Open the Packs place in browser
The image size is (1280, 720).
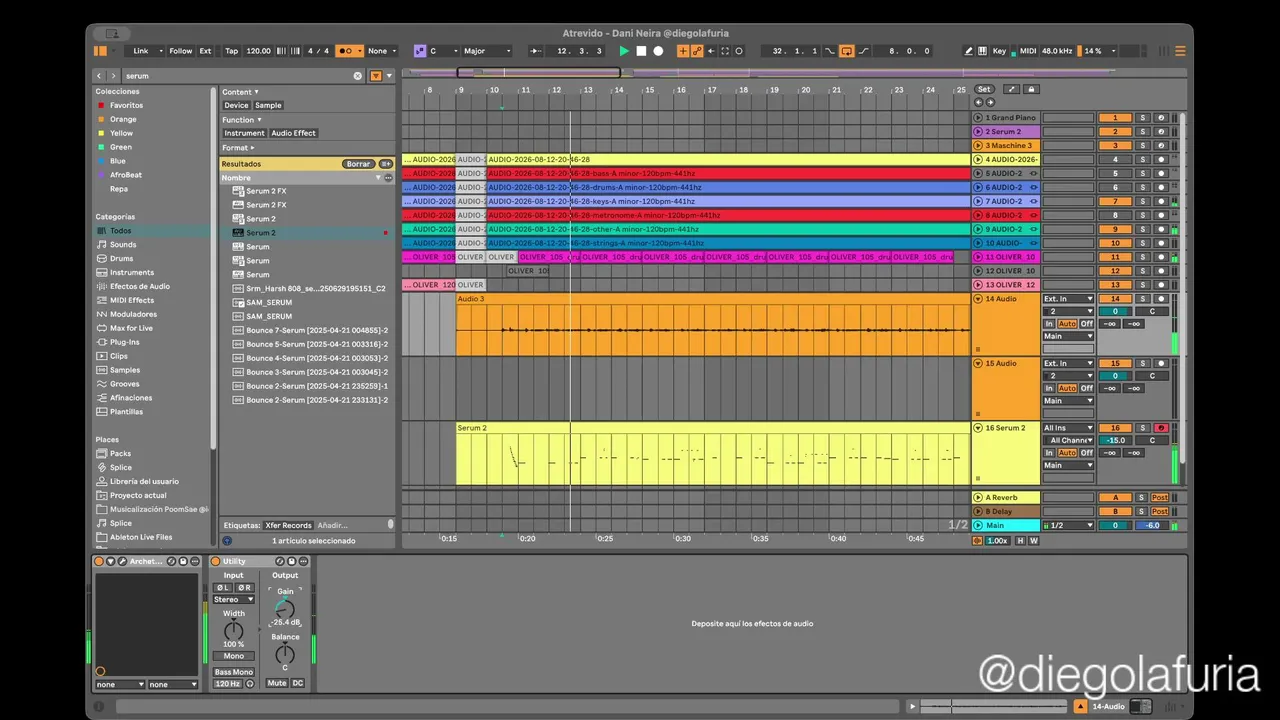[x=120, y=454]
